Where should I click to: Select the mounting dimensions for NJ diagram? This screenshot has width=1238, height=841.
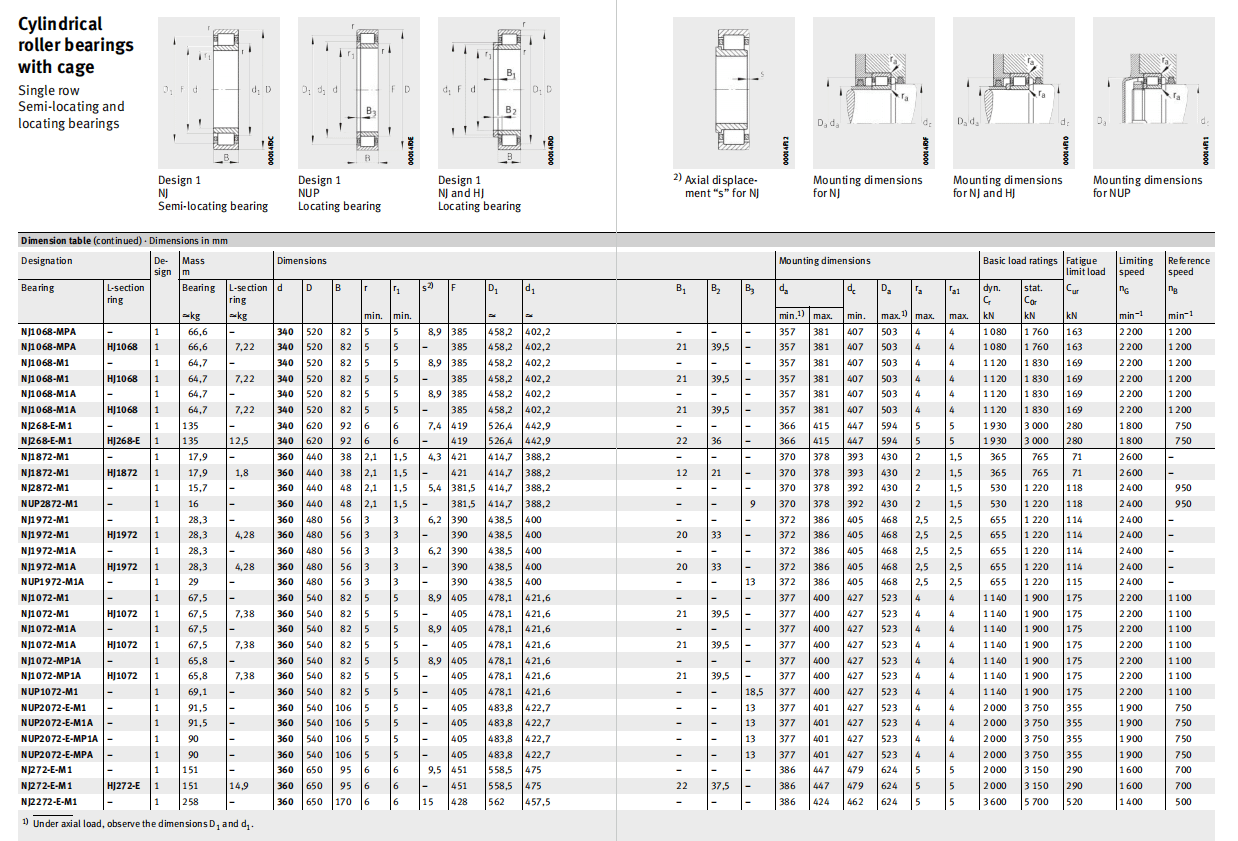tap(873, 92)
